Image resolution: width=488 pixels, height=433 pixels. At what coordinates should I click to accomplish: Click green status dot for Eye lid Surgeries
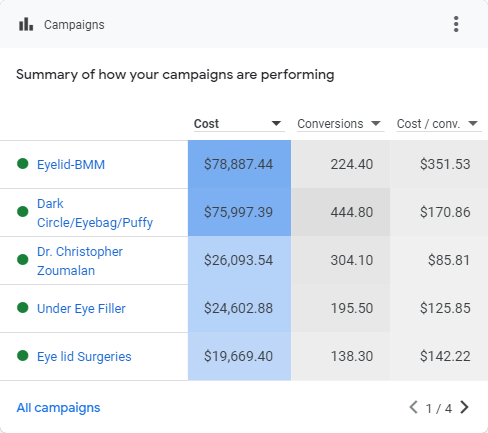(23, 356)
